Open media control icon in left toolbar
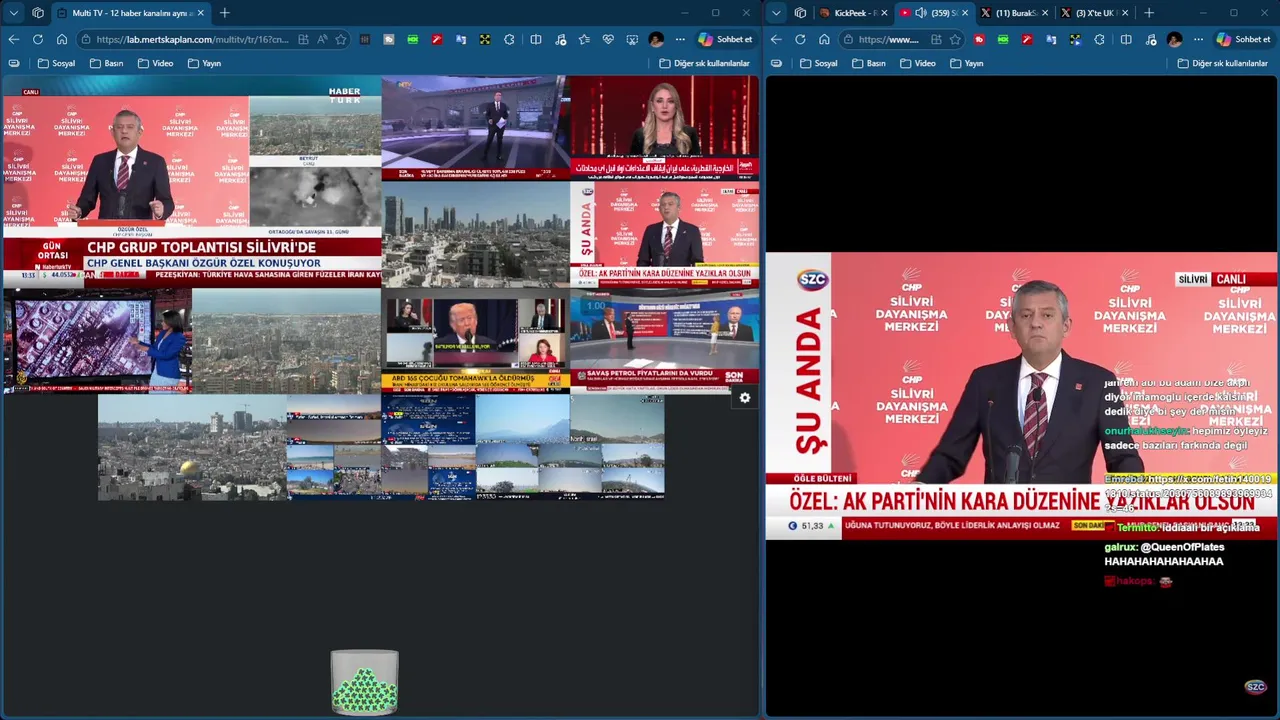The height and width of the screenshot is (720, 1280). (x=561, y=39)
